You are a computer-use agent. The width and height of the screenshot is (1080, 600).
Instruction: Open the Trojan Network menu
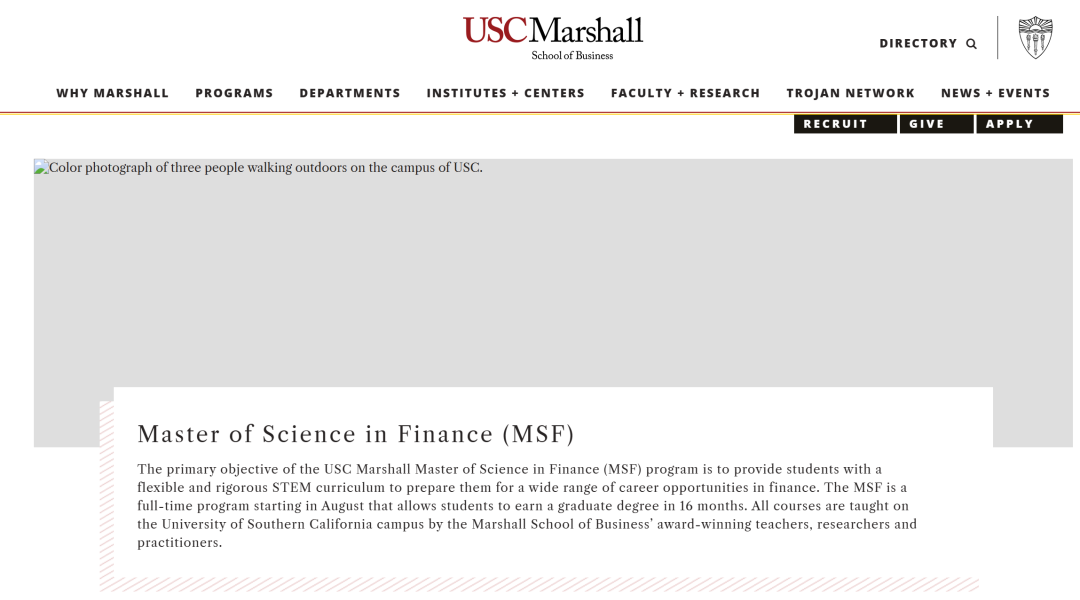[x=850, y=93]
